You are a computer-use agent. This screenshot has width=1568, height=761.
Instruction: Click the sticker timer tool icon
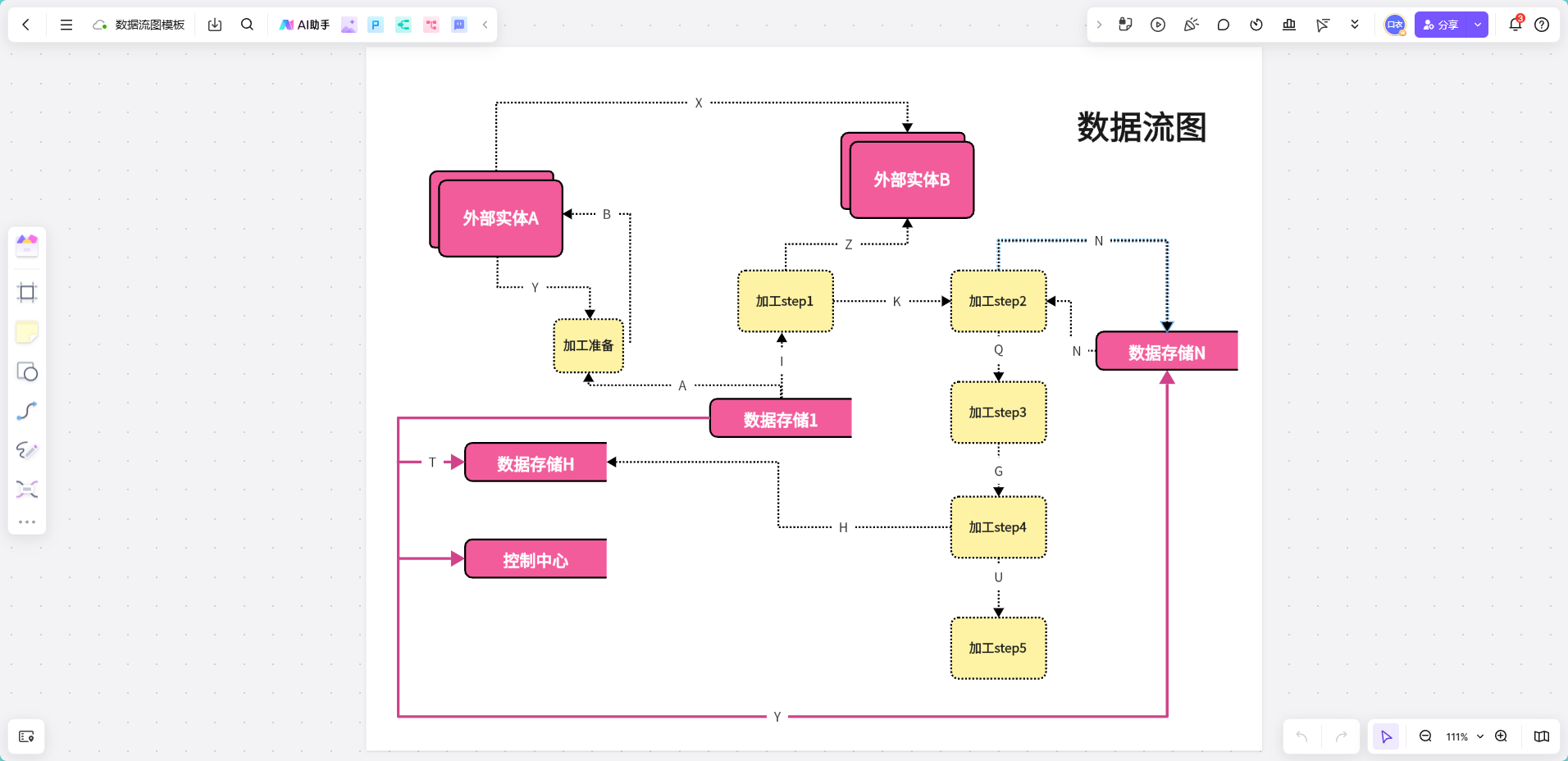click(x=1125, y=25)
